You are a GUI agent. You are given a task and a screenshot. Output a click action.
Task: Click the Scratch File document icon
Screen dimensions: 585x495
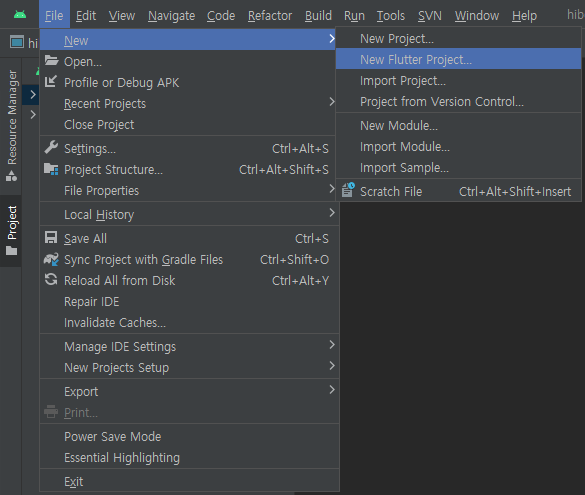click(348, 189)
